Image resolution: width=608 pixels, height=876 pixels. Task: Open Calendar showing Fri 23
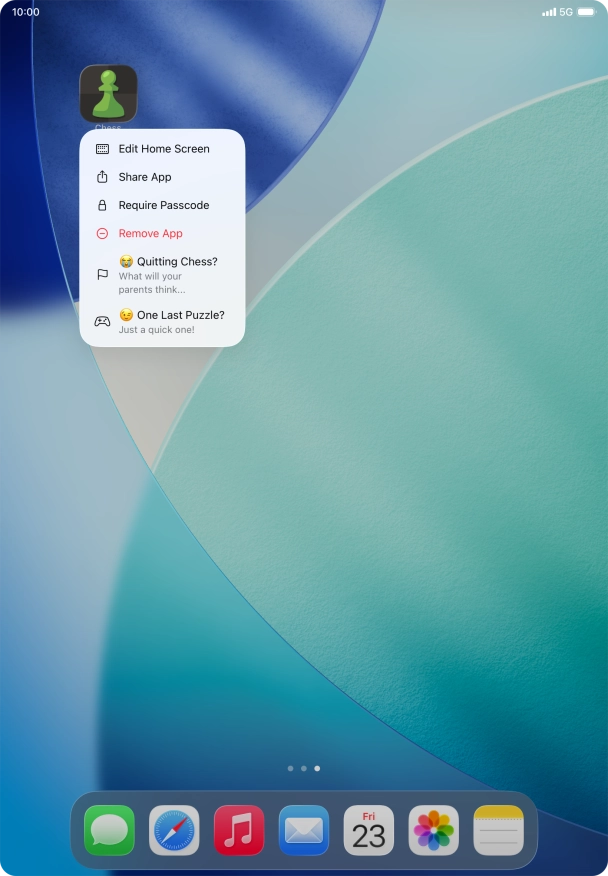click(x=369, y=830)
